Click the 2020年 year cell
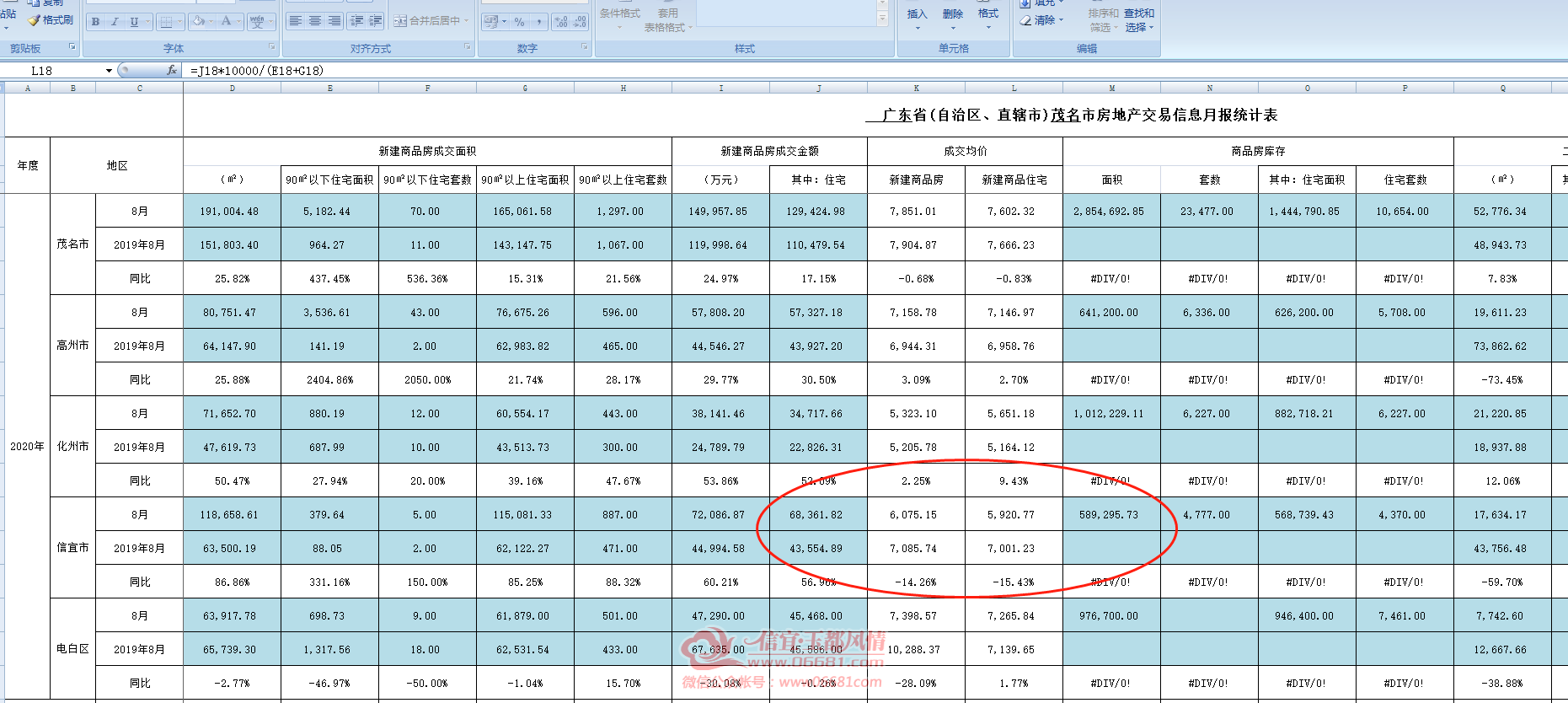This screenshot has height=703, width=1568. click(x=28, y=447)
